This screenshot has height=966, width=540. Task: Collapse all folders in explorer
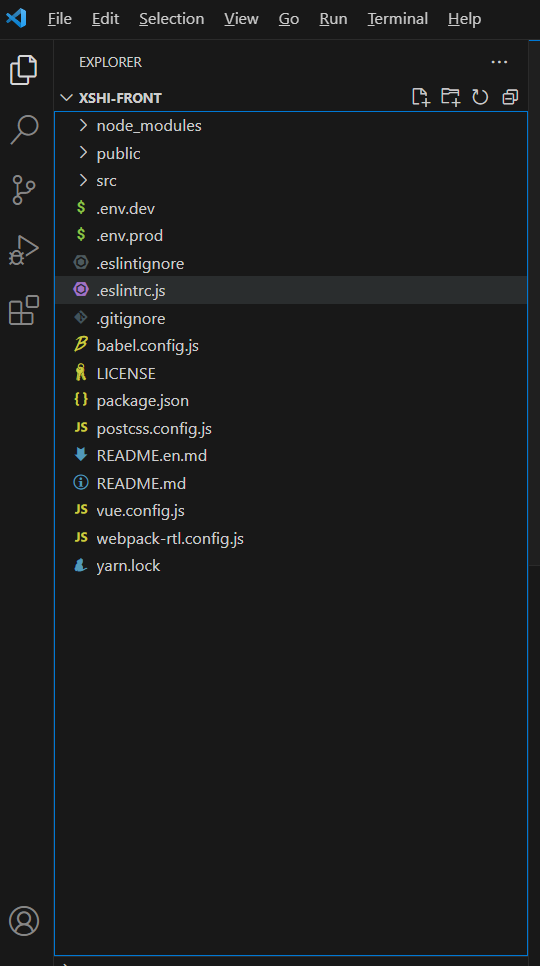(x=510, y=97)
